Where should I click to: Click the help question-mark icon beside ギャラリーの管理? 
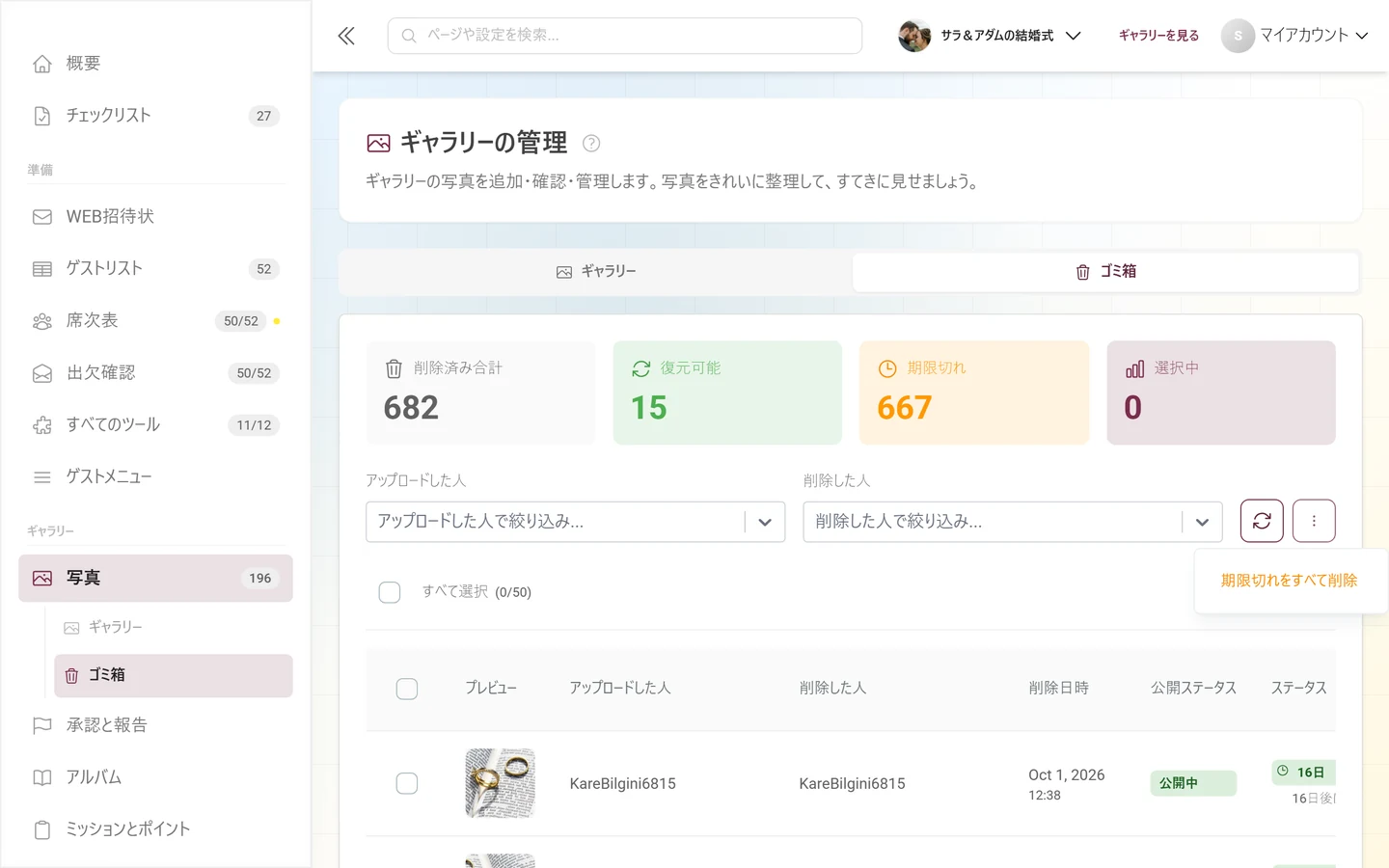point(591,144)
